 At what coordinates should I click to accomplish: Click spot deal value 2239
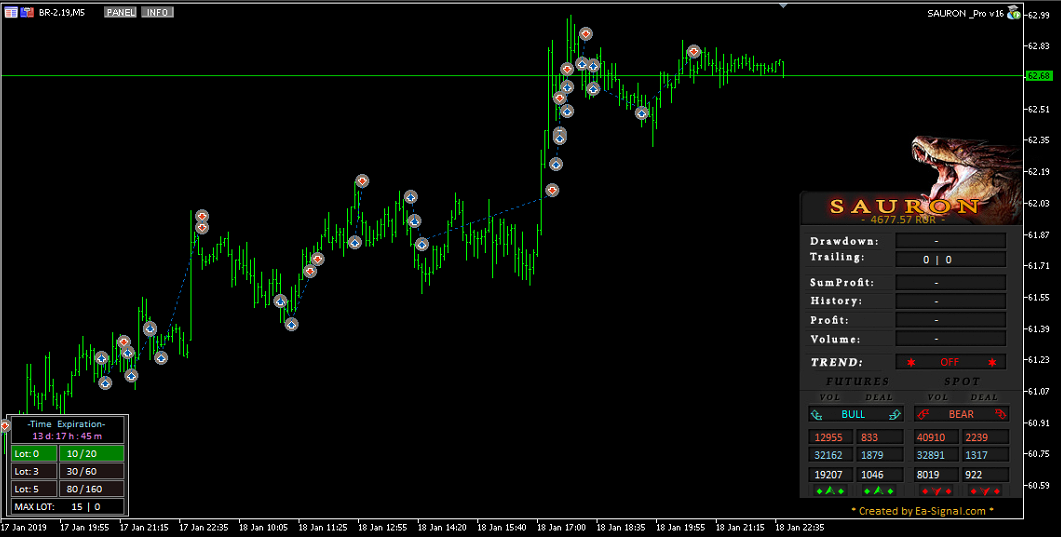tap(985, 438)
